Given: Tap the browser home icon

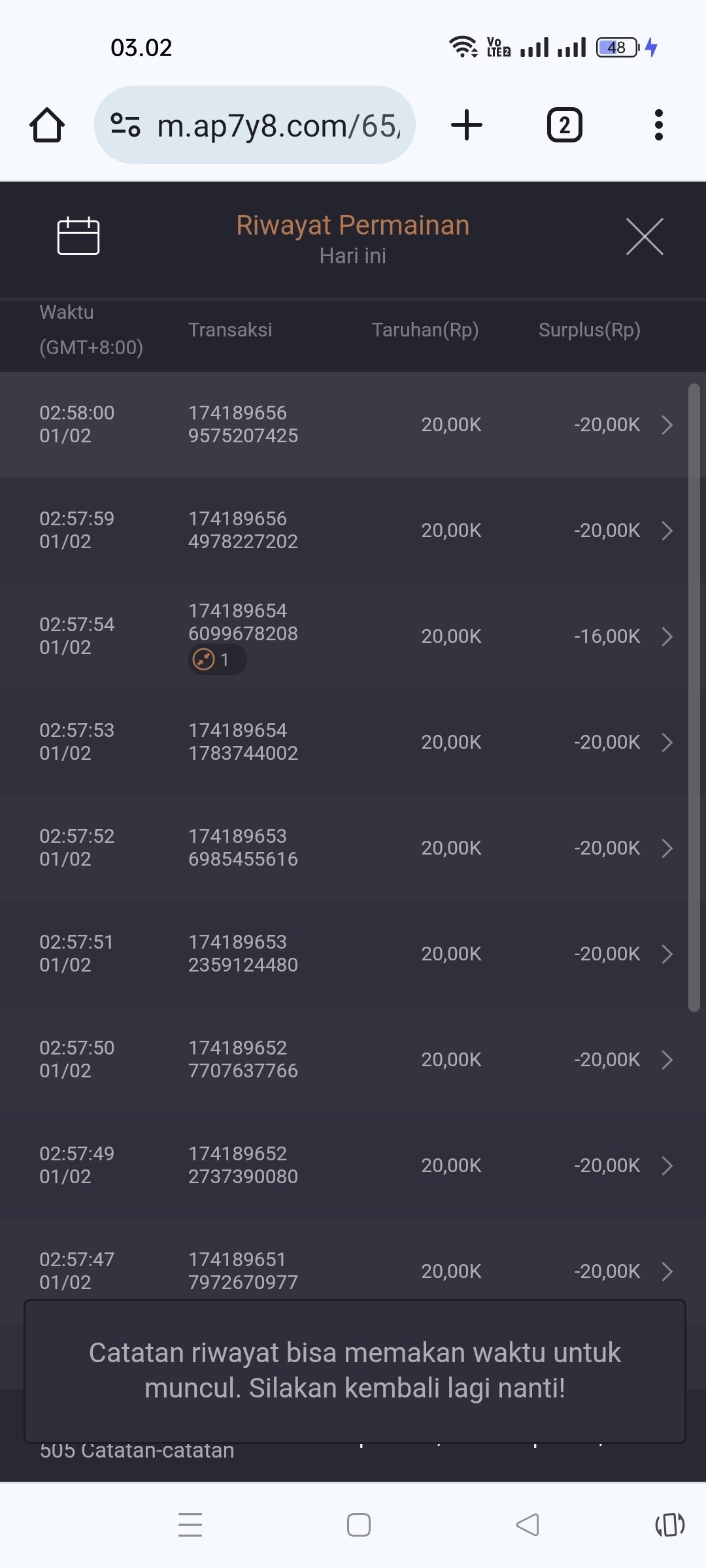Looking at the screenshot, I should coord(47,125).
